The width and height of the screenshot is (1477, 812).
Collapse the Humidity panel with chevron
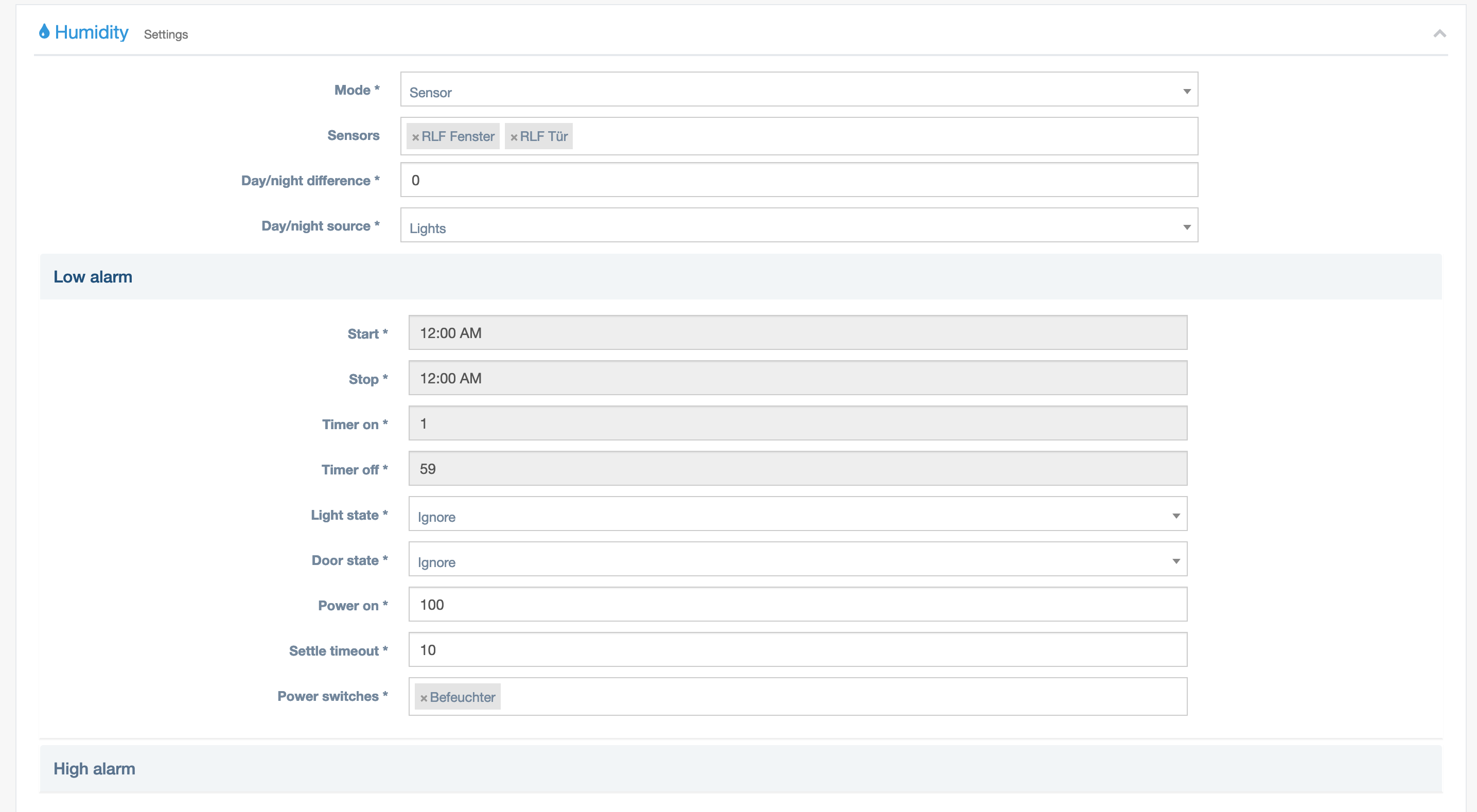1439,34
